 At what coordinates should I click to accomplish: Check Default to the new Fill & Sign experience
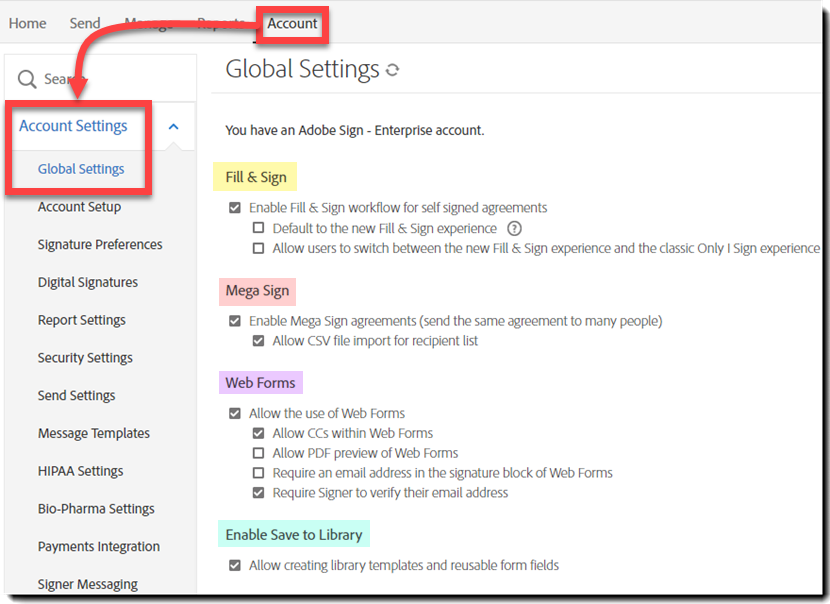258,228
